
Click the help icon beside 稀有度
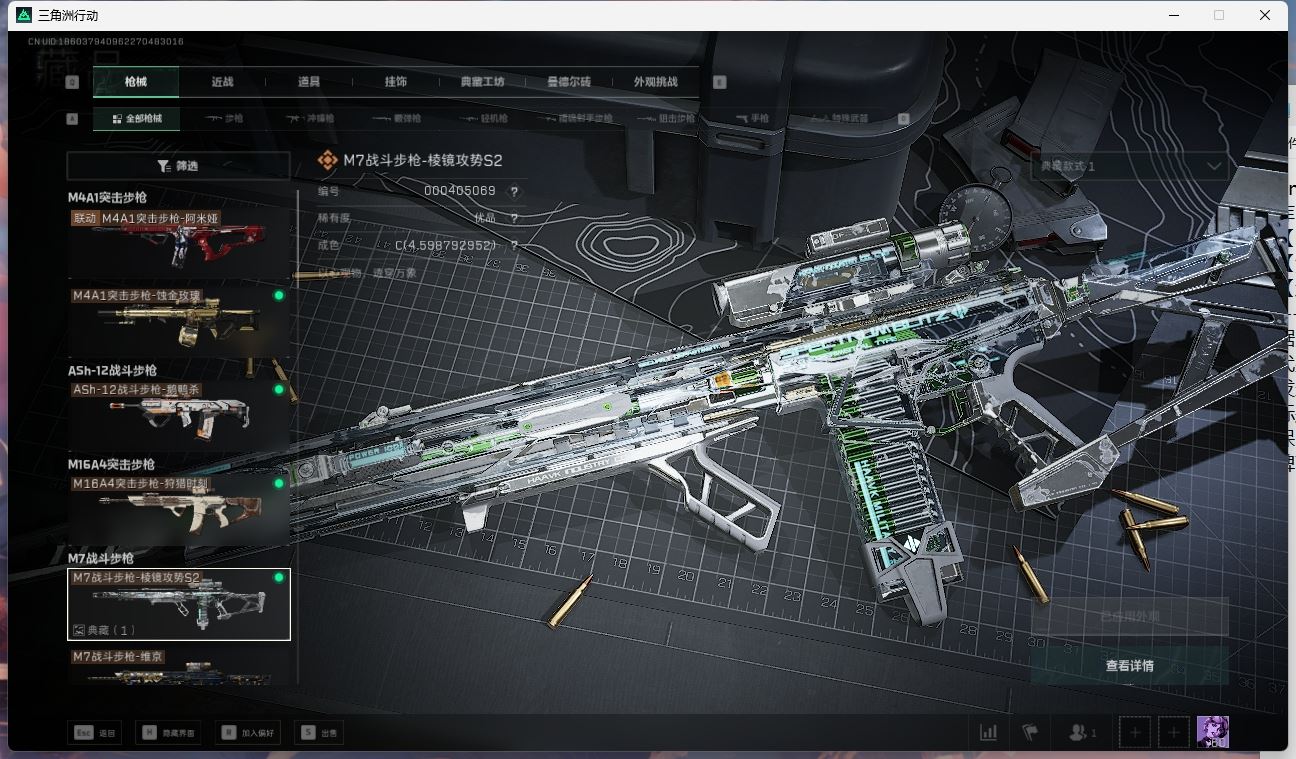pyautogui.click(x=514, y=218)
